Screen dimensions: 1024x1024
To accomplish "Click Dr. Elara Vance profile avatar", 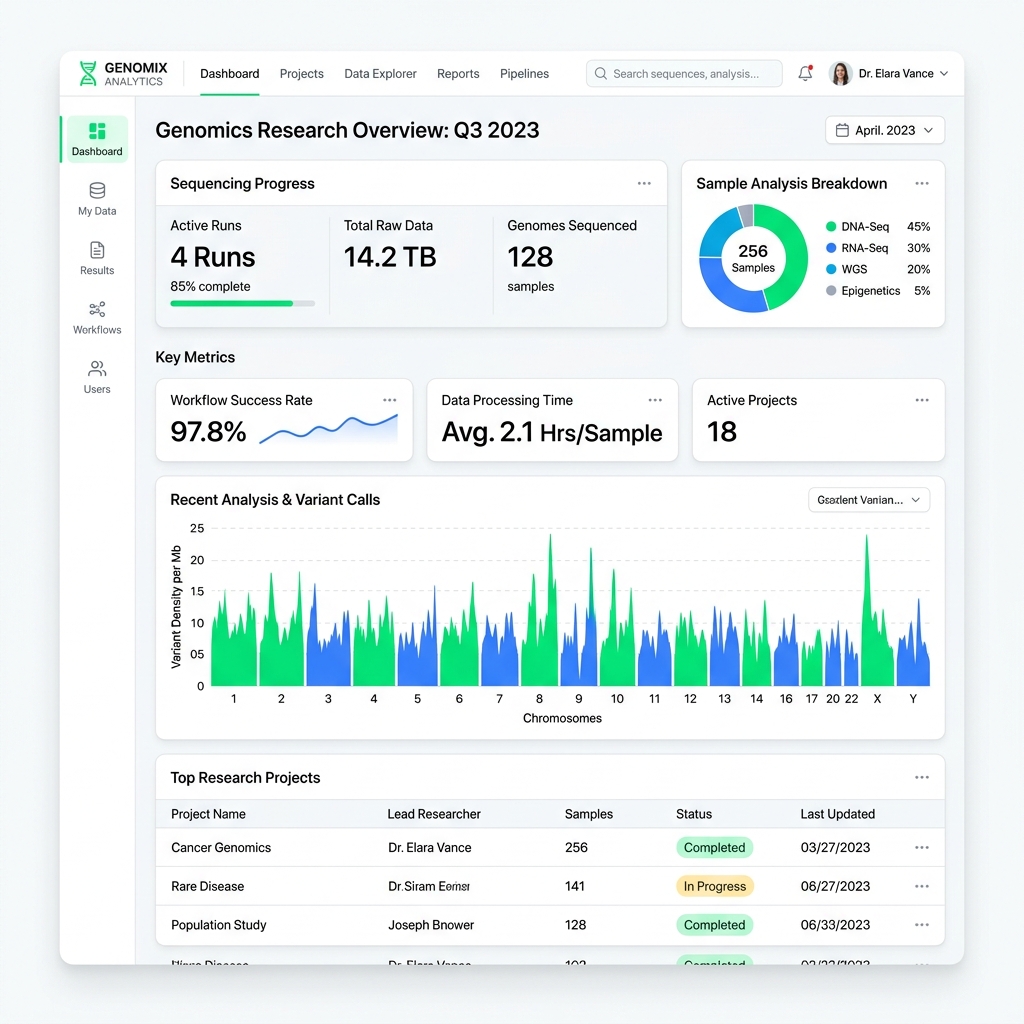I will [840, 74].
